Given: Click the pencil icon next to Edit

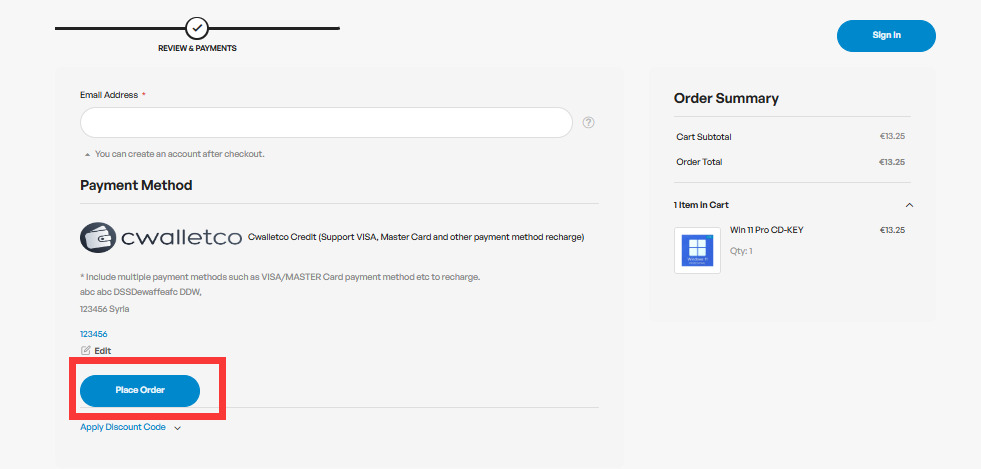Looking at the screenshot, I should click(85, 351).
